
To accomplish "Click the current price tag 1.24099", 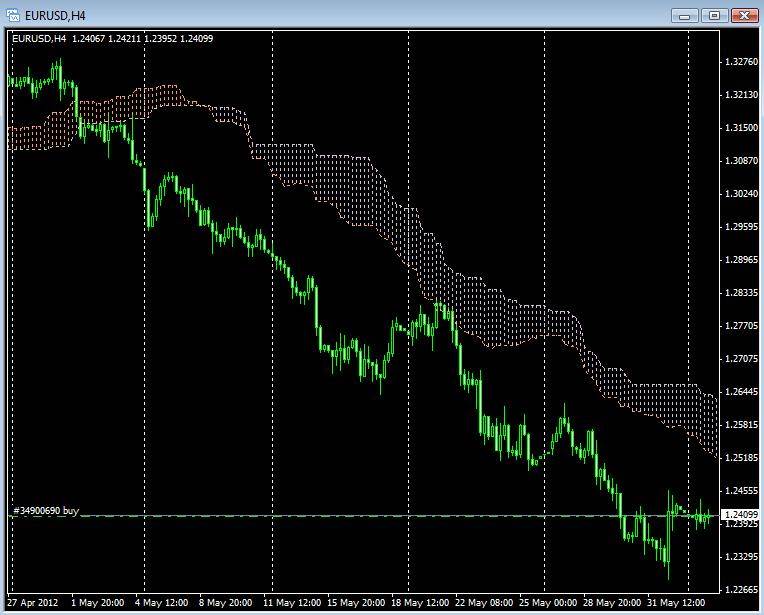I will [x=738, y=516].
